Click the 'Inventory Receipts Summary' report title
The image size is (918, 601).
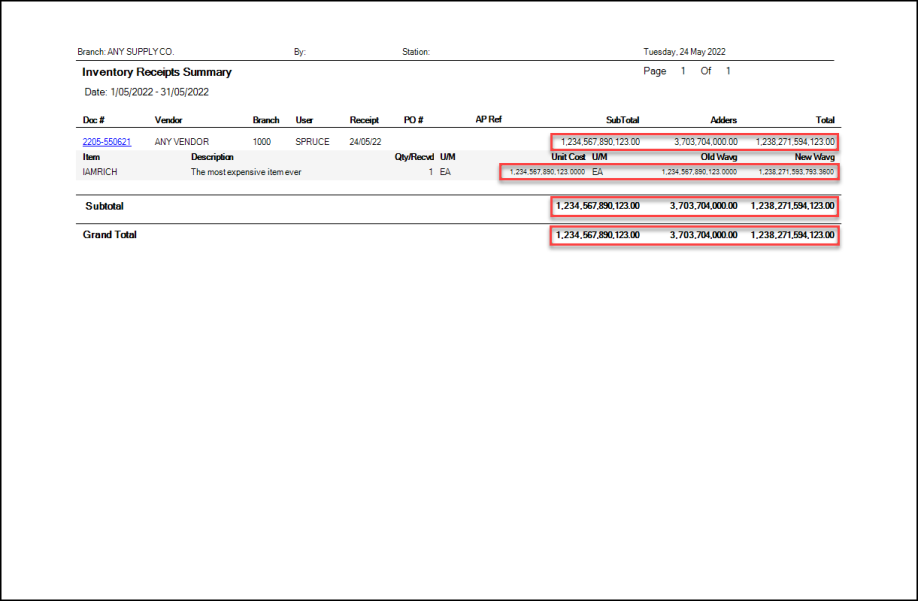click(x=157, y=72)
